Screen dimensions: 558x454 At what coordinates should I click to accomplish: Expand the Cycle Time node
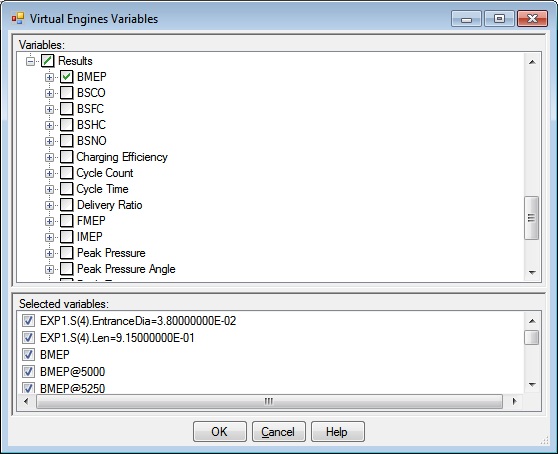49,189
